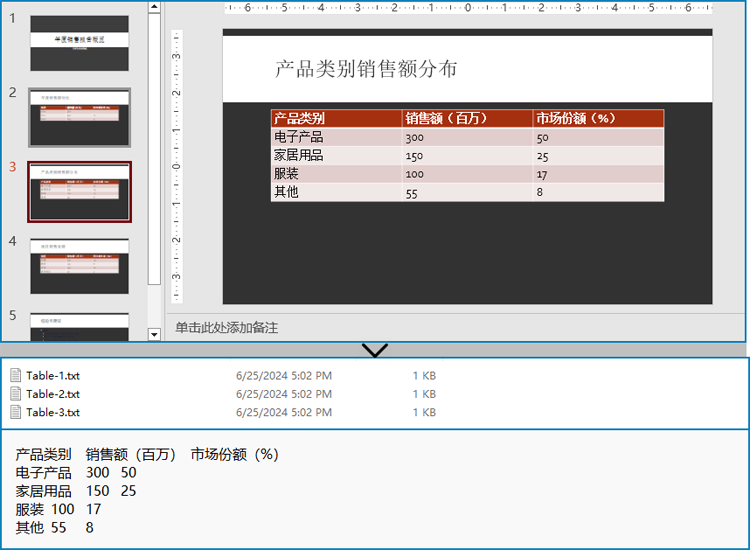The image size is (750, 550).
Task: Click the slide title 产品类别销售额分布
Action: (366, 69)
